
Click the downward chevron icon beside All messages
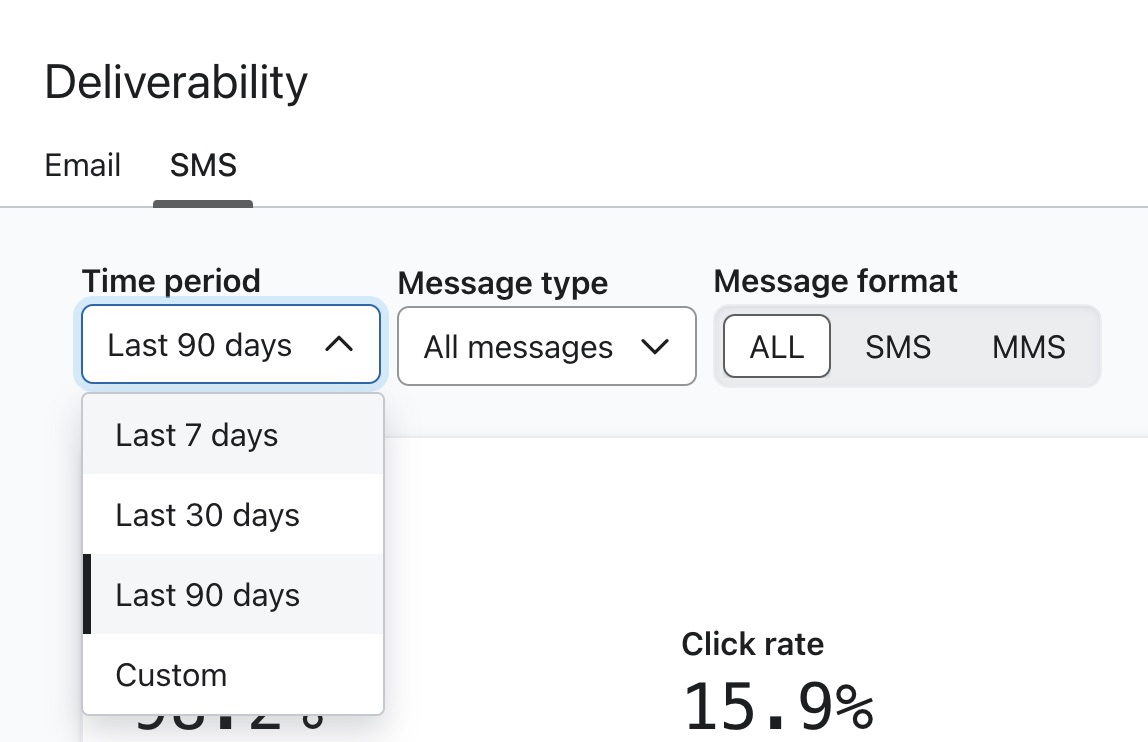pyautogui.click(x=655, y=346)
